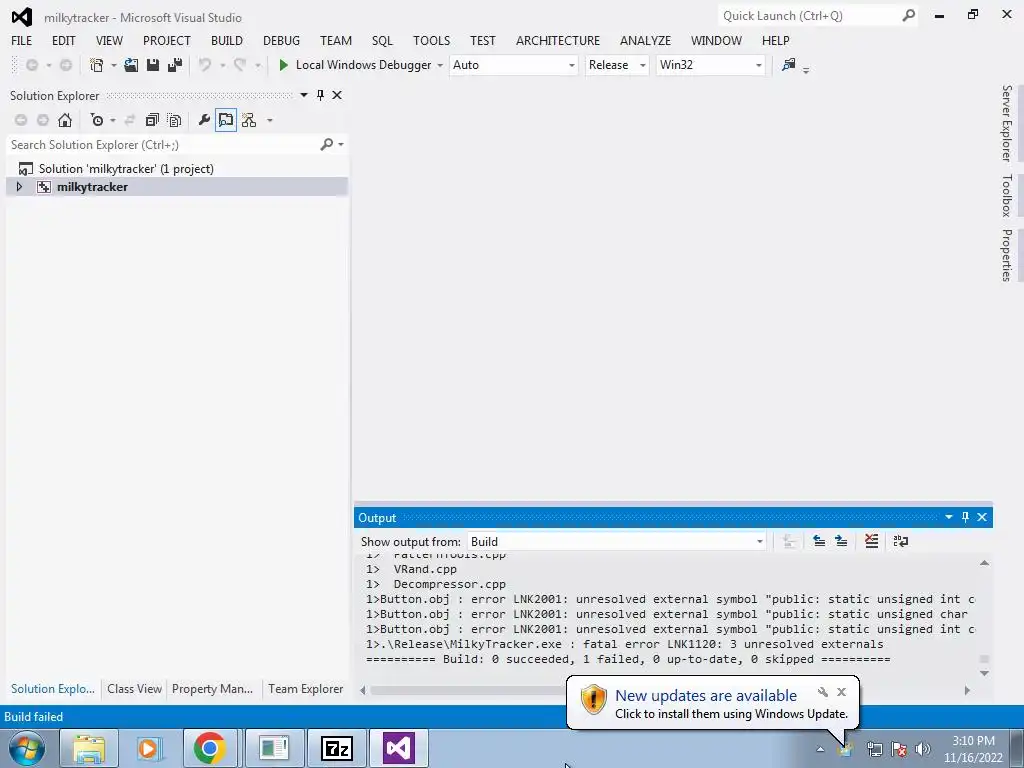Open the debugger target dropdown arrow
The height and width of the screenshot is (768, 1024).
point(440,65)
